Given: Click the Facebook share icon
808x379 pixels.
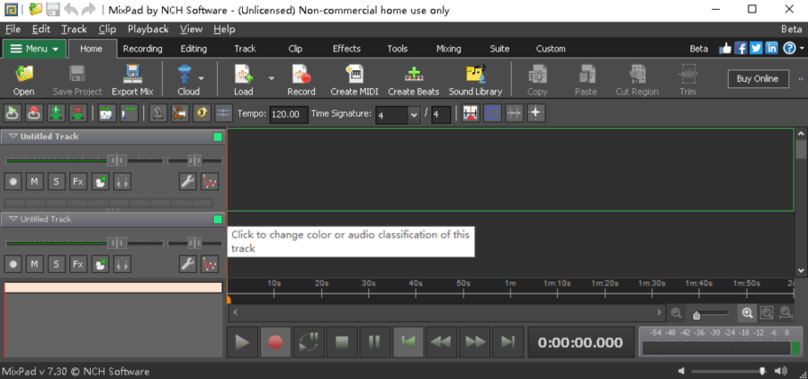Looking at the screenshot, I should click(x=741, y=48).
